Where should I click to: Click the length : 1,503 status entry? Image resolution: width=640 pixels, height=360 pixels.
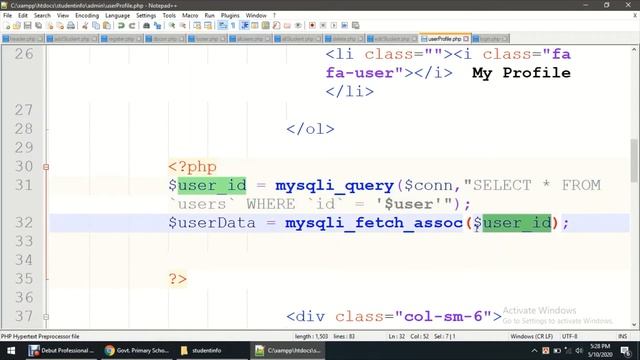311,336
